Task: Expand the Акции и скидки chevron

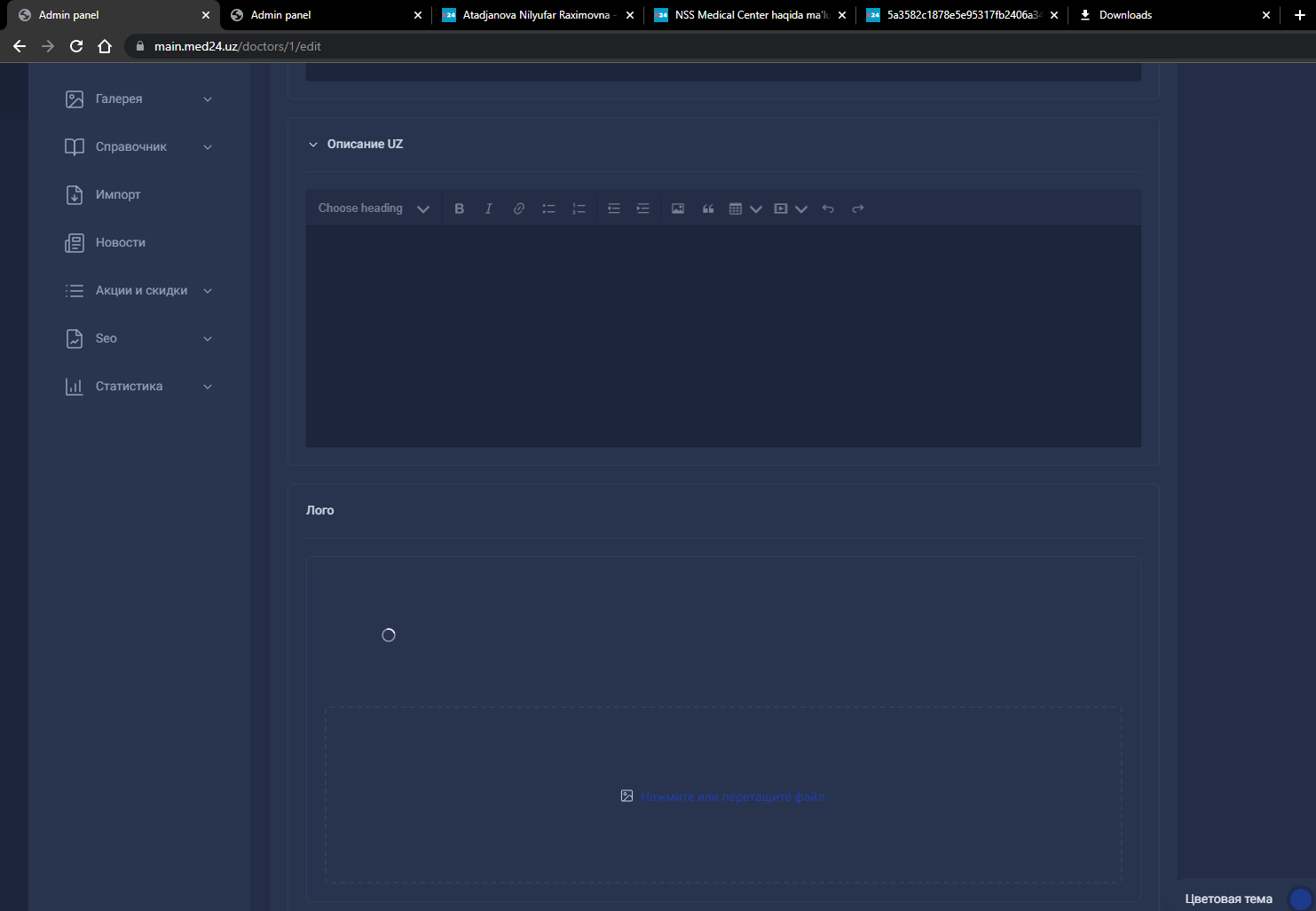Action: click(208, 291)
